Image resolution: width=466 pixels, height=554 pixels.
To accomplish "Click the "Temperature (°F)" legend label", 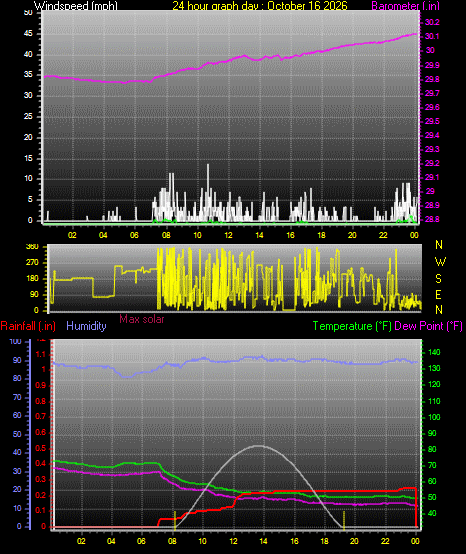I will click(x=352, y=326).
